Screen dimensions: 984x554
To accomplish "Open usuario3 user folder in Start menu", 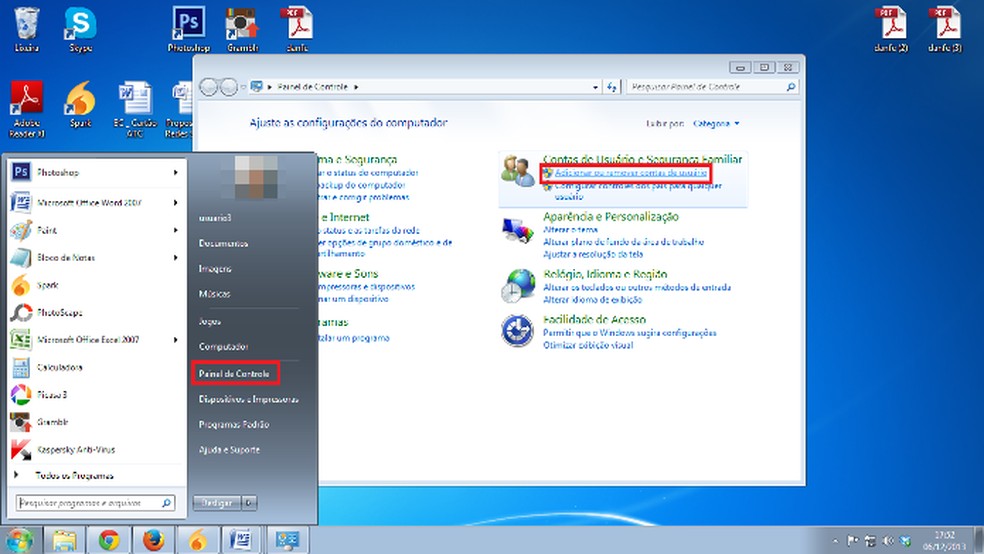I will click(x=215, y=218).
